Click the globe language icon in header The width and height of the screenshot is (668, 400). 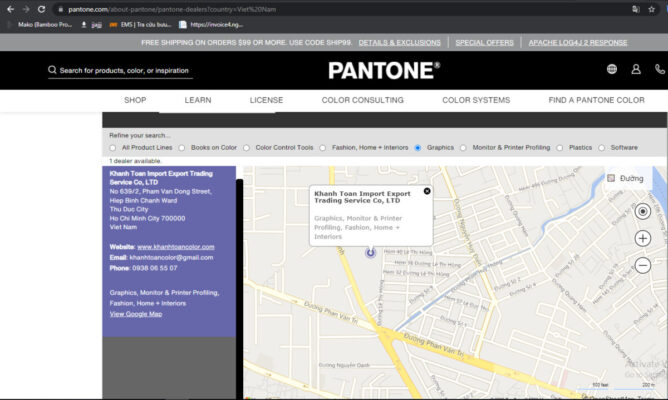[x=611, y=69]
